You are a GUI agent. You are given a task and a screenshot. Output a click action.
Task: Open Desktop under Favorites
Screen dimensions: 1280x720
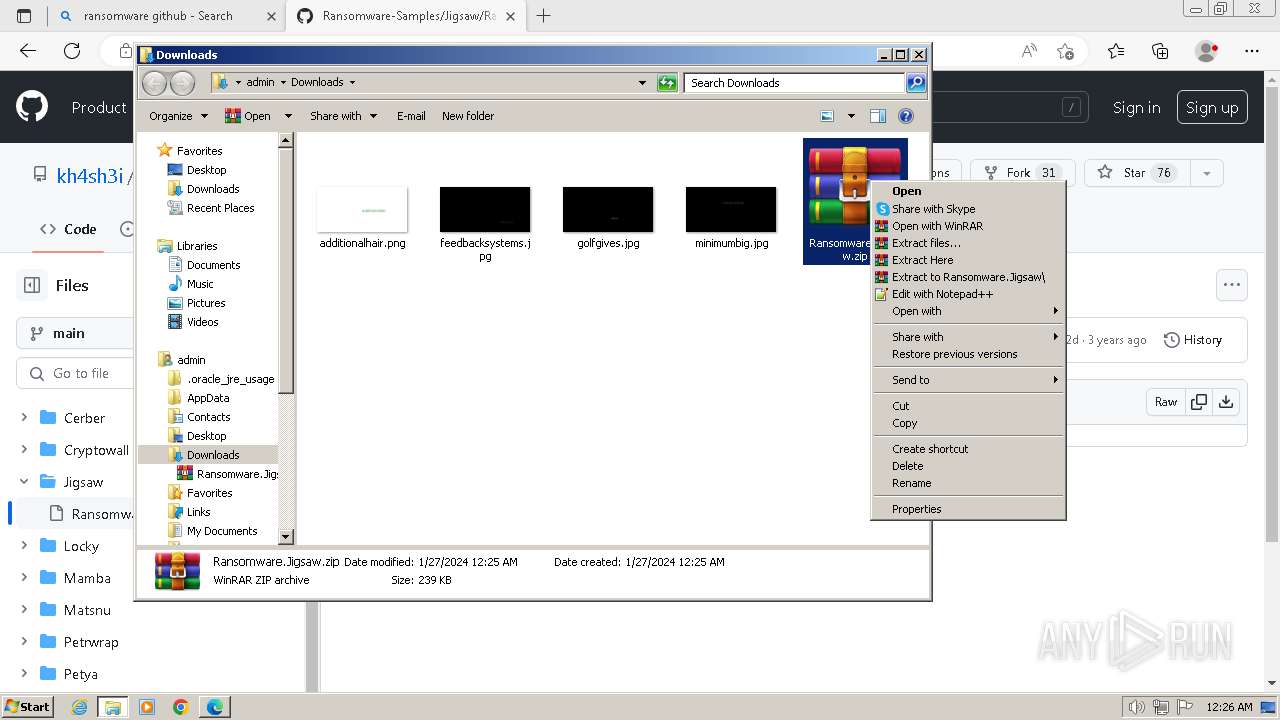206,170
